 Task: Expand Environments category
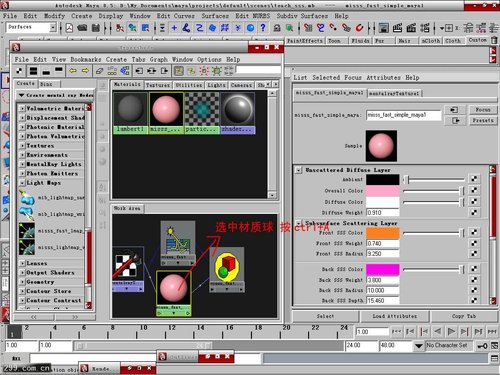[23, 155]
